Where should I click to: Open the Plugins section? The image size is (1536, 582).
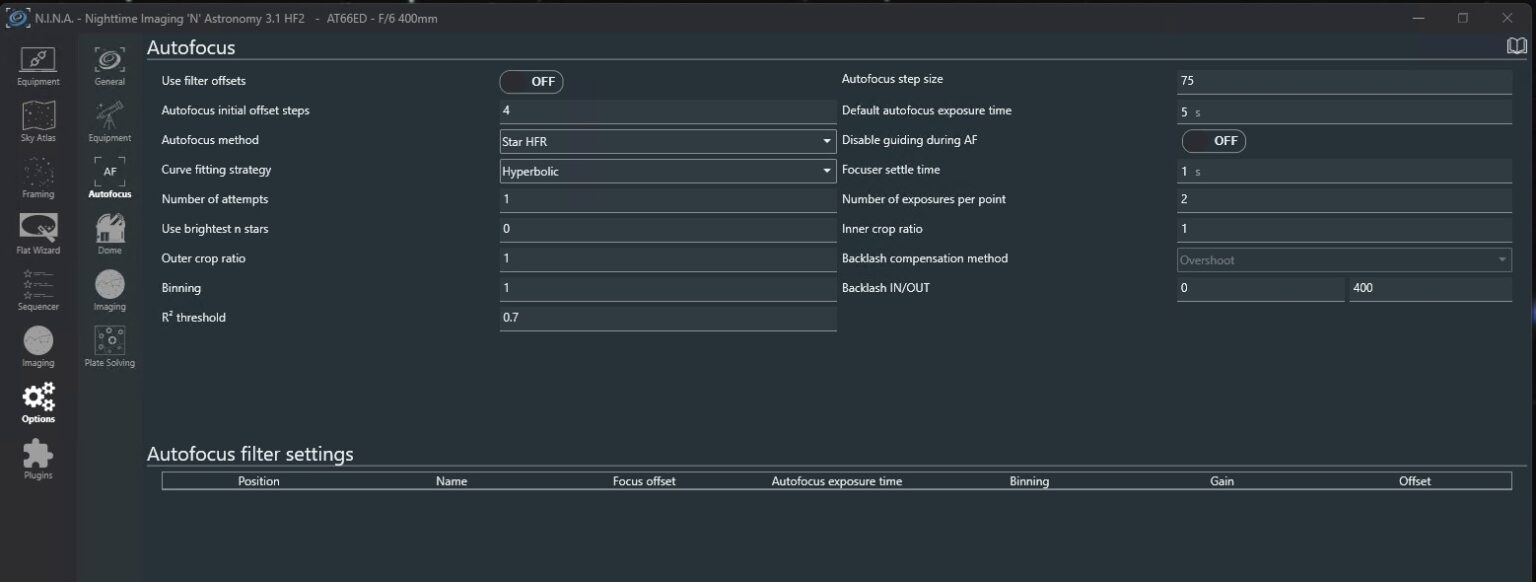38,459
